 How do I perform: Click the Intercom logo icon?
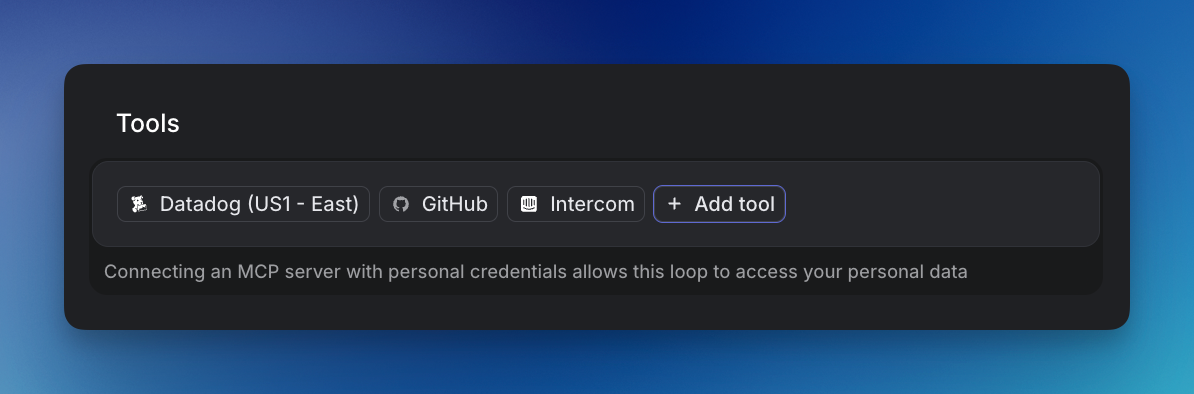tap(528, 204)
